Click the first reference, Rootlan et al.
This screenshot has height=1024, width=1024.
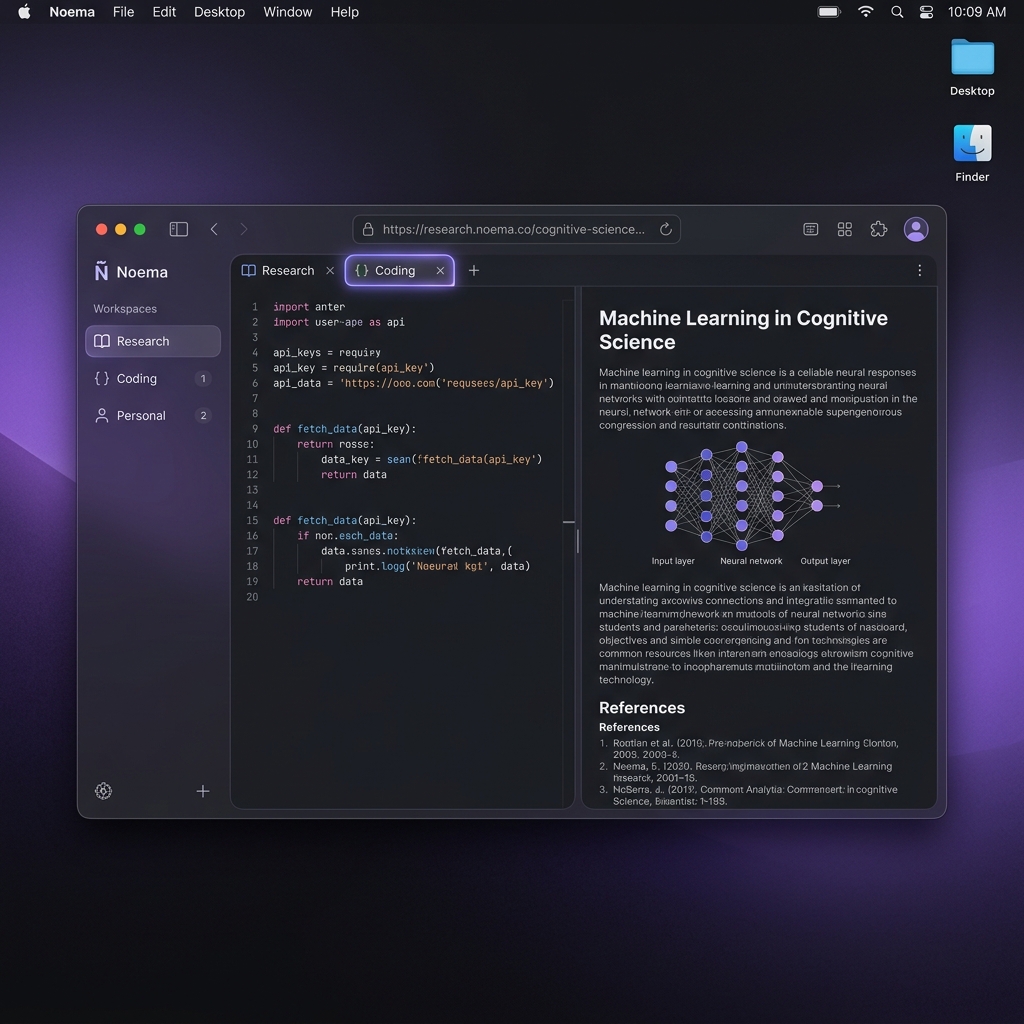(756, 748)
